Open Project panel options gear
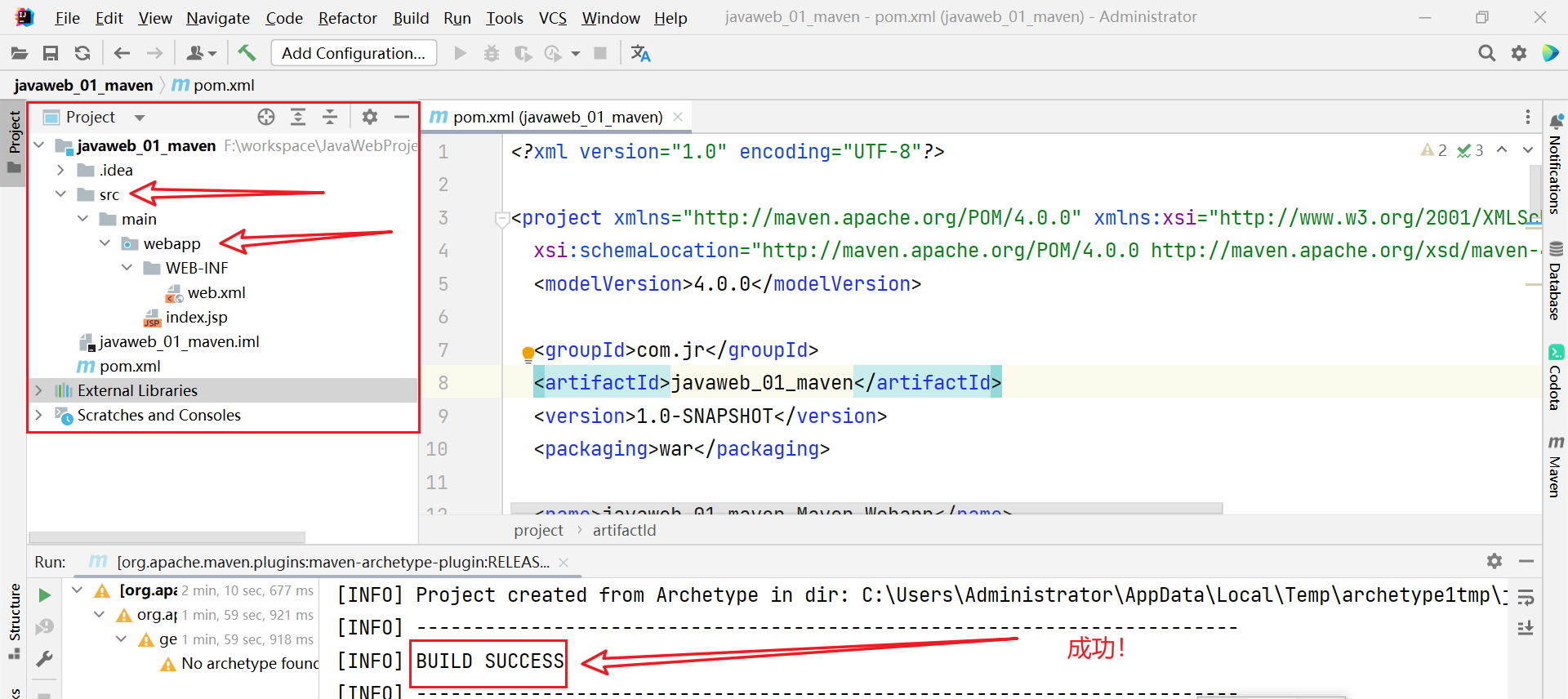Screen dimensions: 1568x699 pyautogui.click(x=370, y=117)
